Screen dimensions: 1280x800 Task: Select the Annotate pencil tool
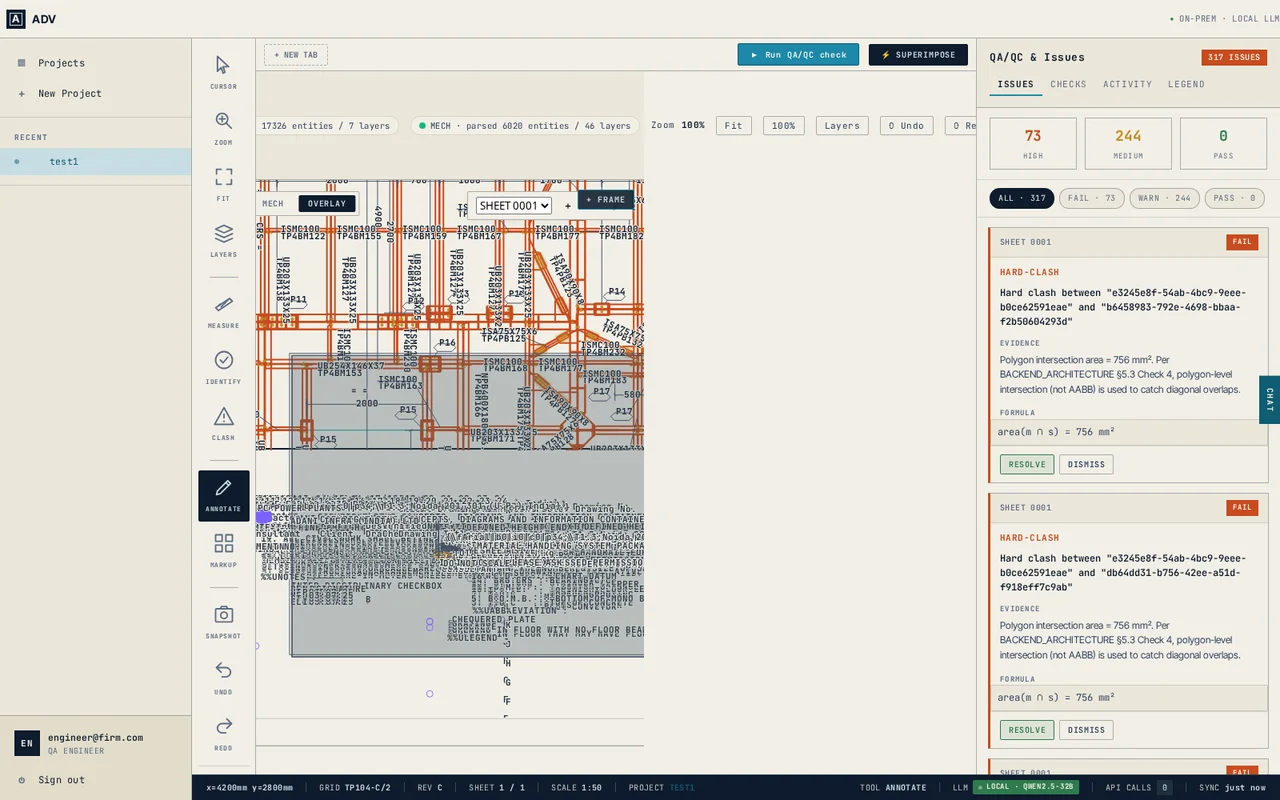(223, 495)
